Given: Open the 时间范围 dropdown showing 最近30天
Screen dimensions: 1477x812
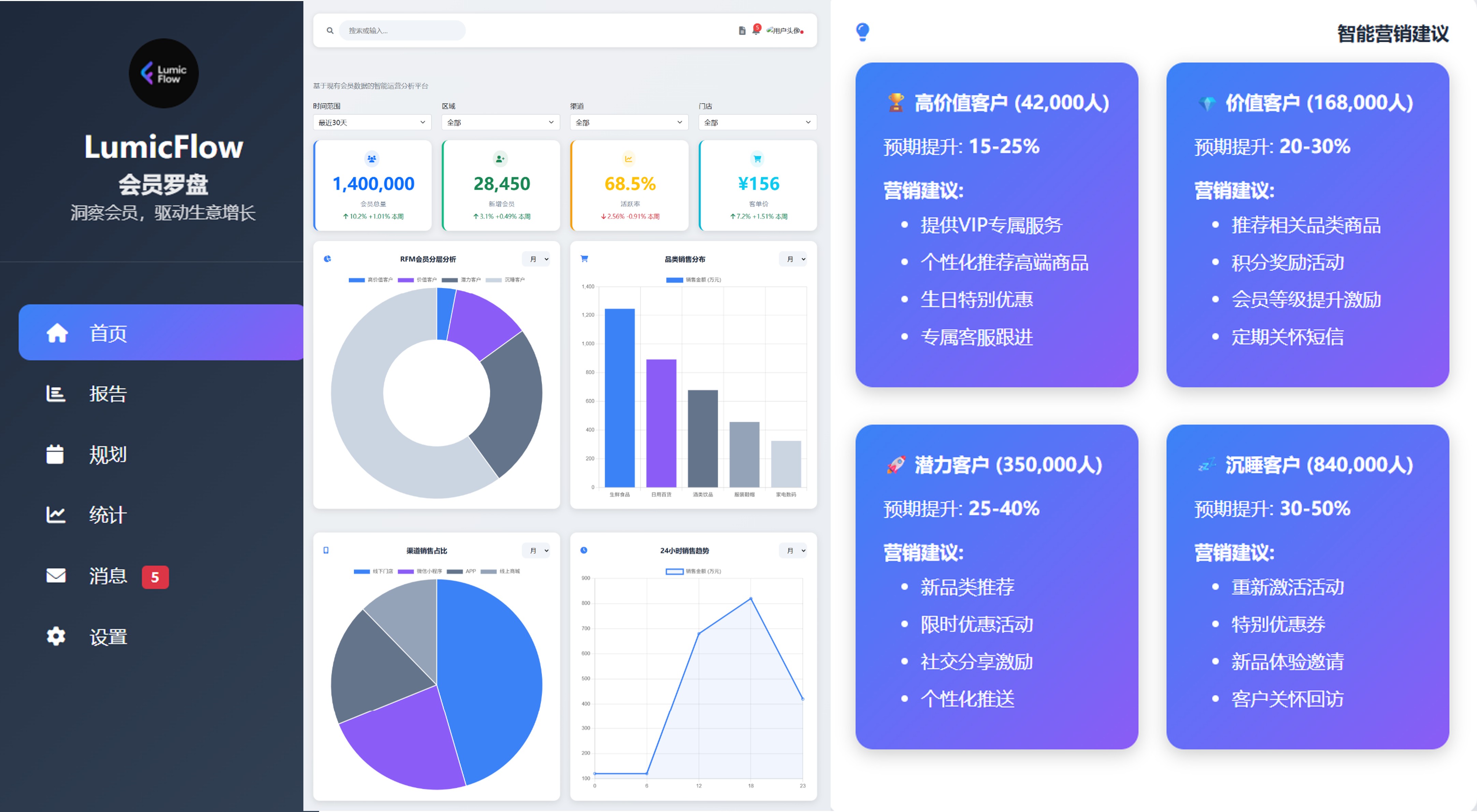Looking at the screenshot, I should tap(372, 122).
